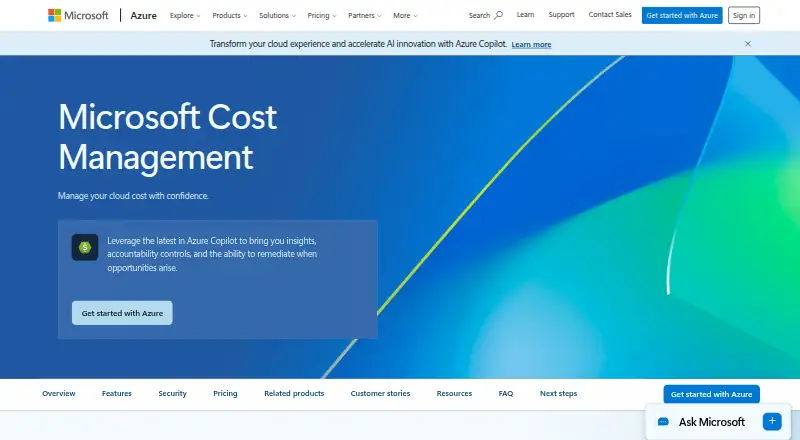Open the Related products tab

[294, 394]
